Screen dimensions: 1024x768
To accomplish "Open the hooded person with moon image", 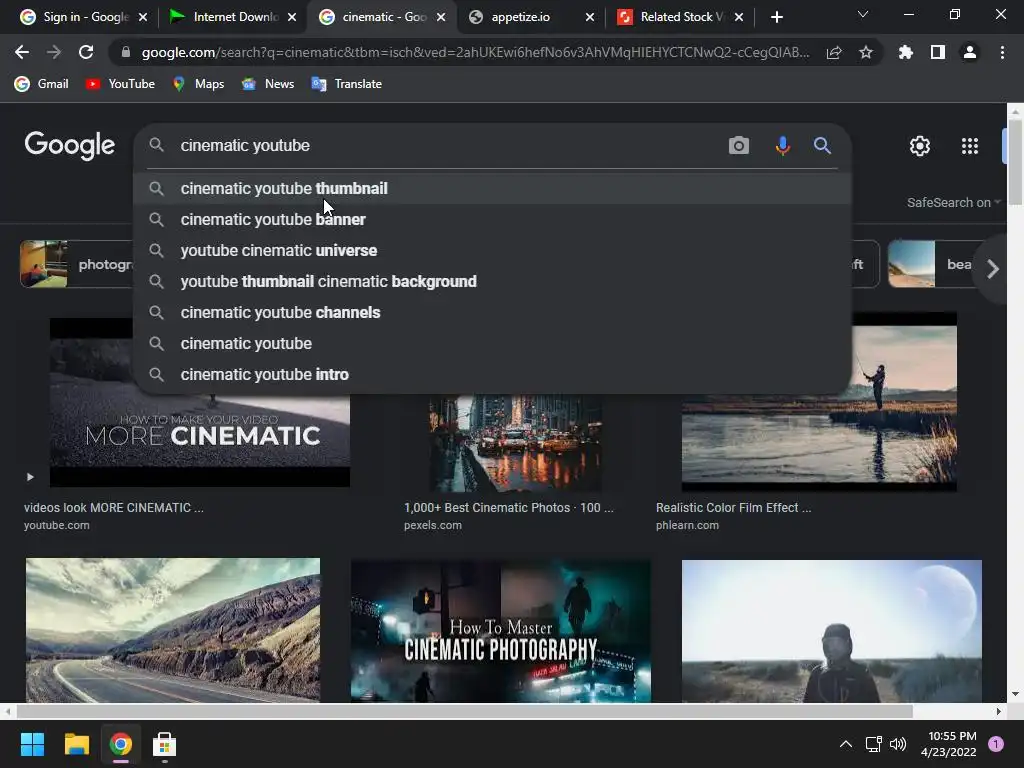I will pyautogui.click(x=831, y=631).
